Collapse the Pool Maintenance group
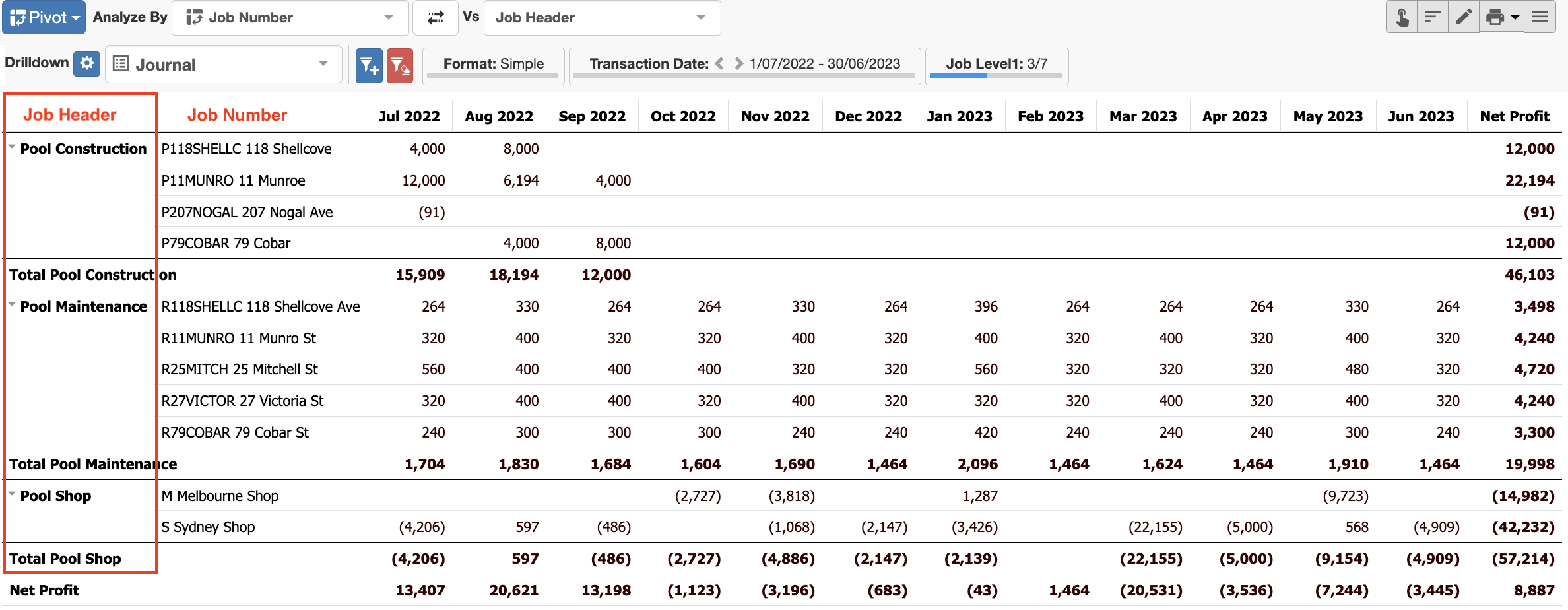Viewport: 1568px width, 610px height. tap(12, 305)
